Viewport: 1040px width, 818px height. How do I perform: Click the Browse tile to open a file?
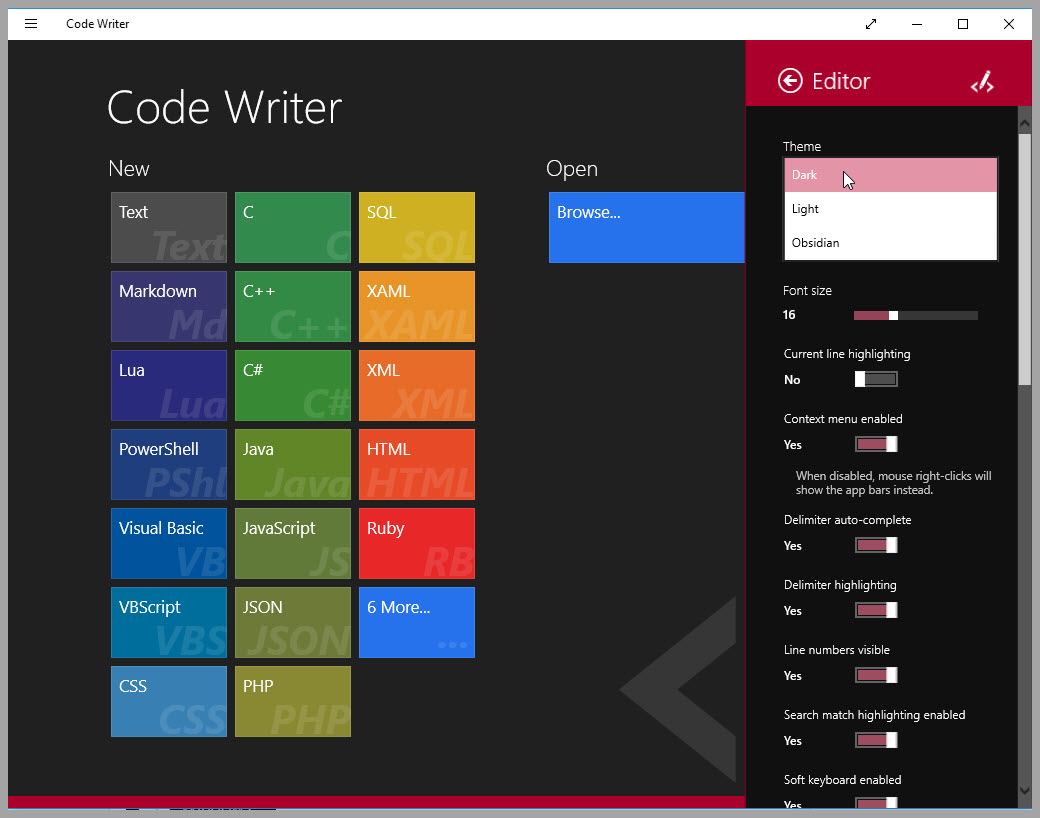point(646,227)
